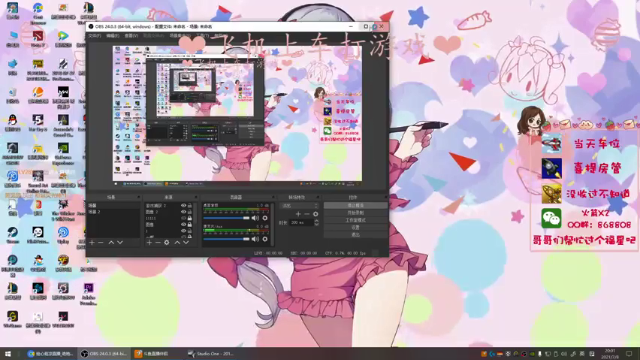The image size is (640, 360).
Task: Remove selected source with the minus icon
Action: [158, 242]
